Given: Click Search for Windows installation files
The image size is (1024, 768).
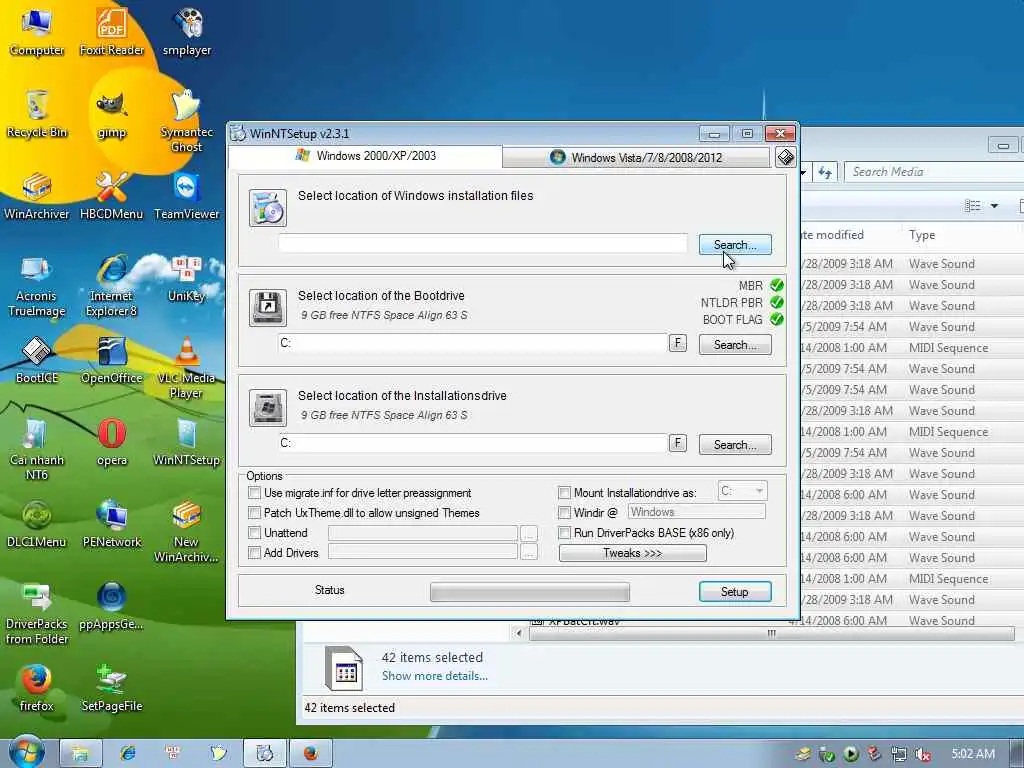Looking at the screenshot, I should [735, 244].
